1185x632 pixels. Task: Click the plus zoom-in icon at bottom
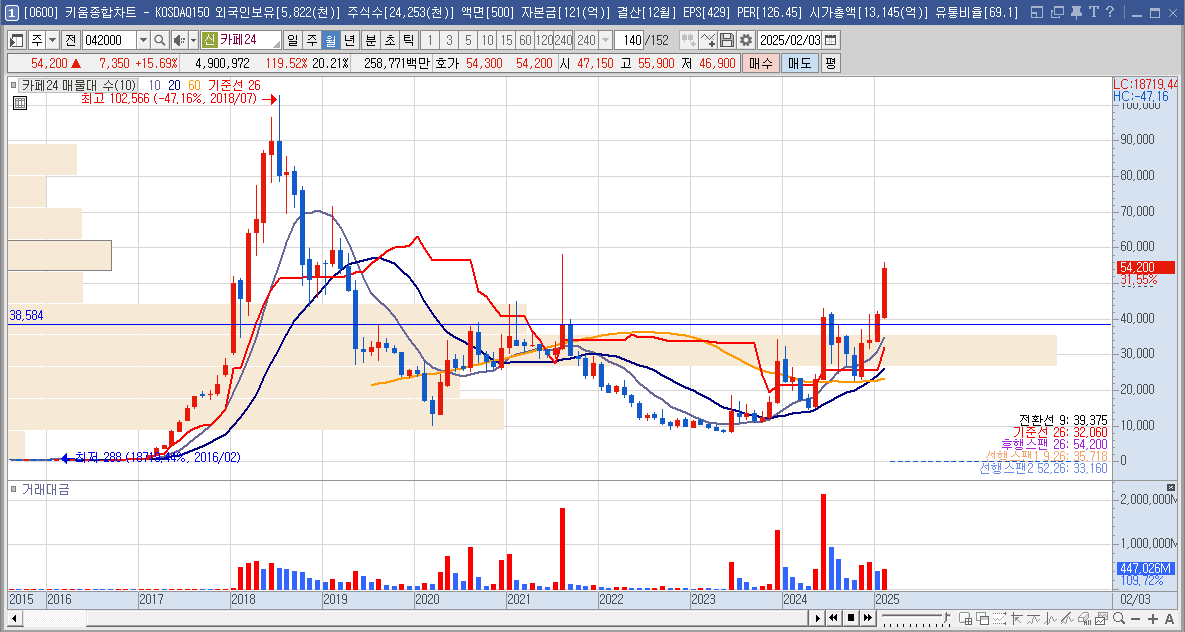point(1153,618)
